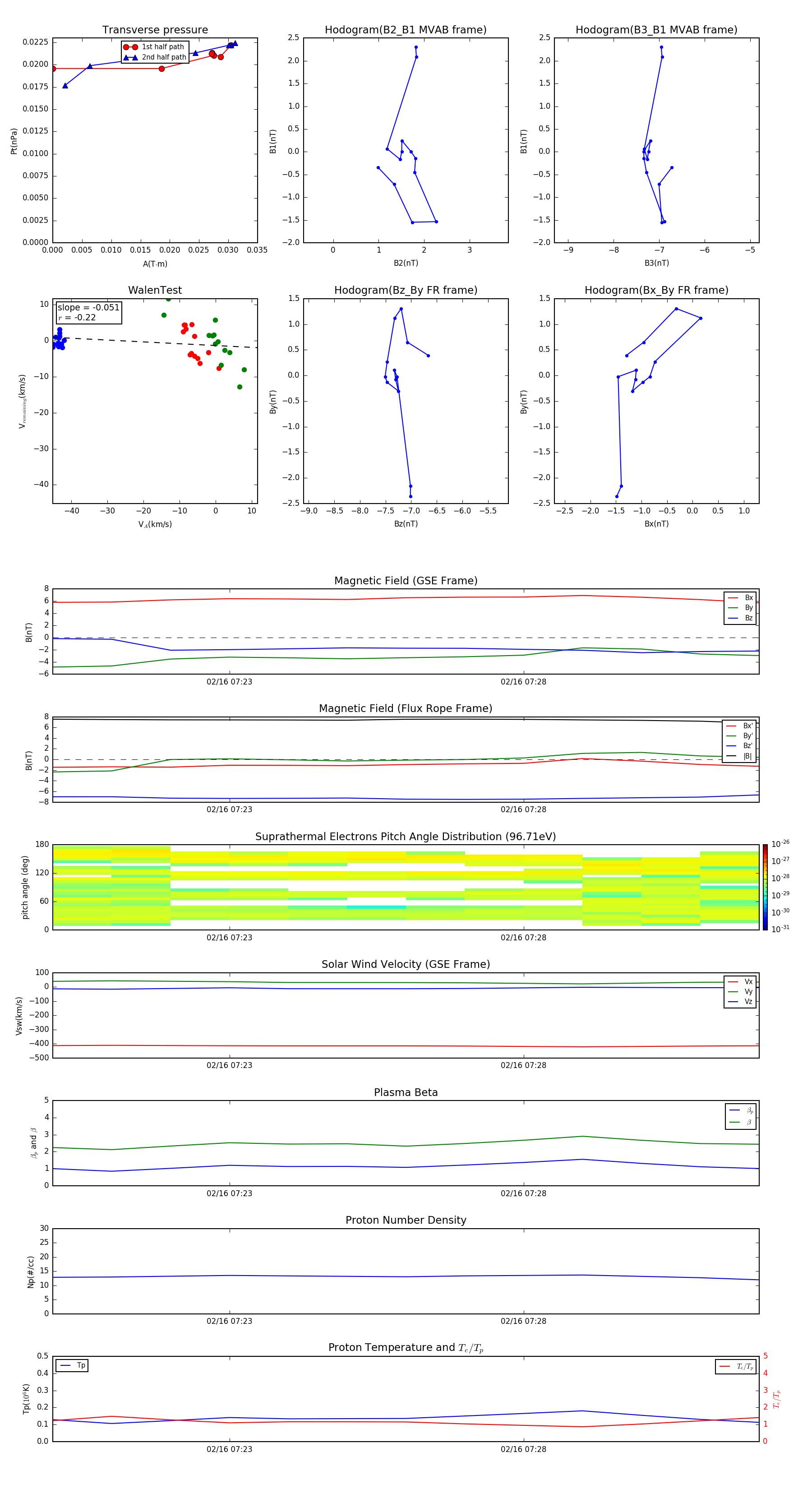
Task: Select the 'Te/Tp' legend entry
Action: (x=736, y=1366)
